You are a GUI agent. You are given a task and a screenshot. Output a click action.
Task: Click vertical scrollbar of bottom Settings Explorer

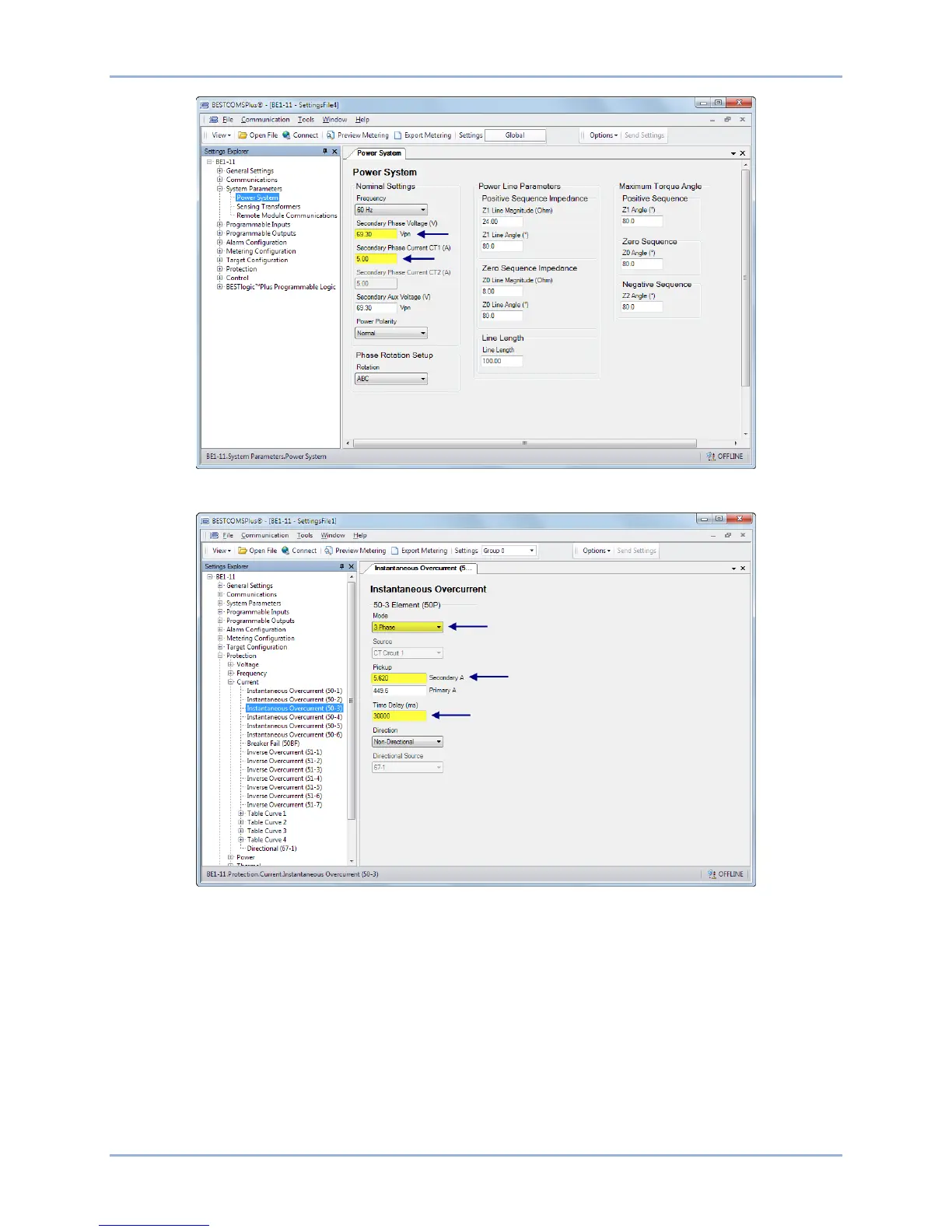tap(352, 700)
